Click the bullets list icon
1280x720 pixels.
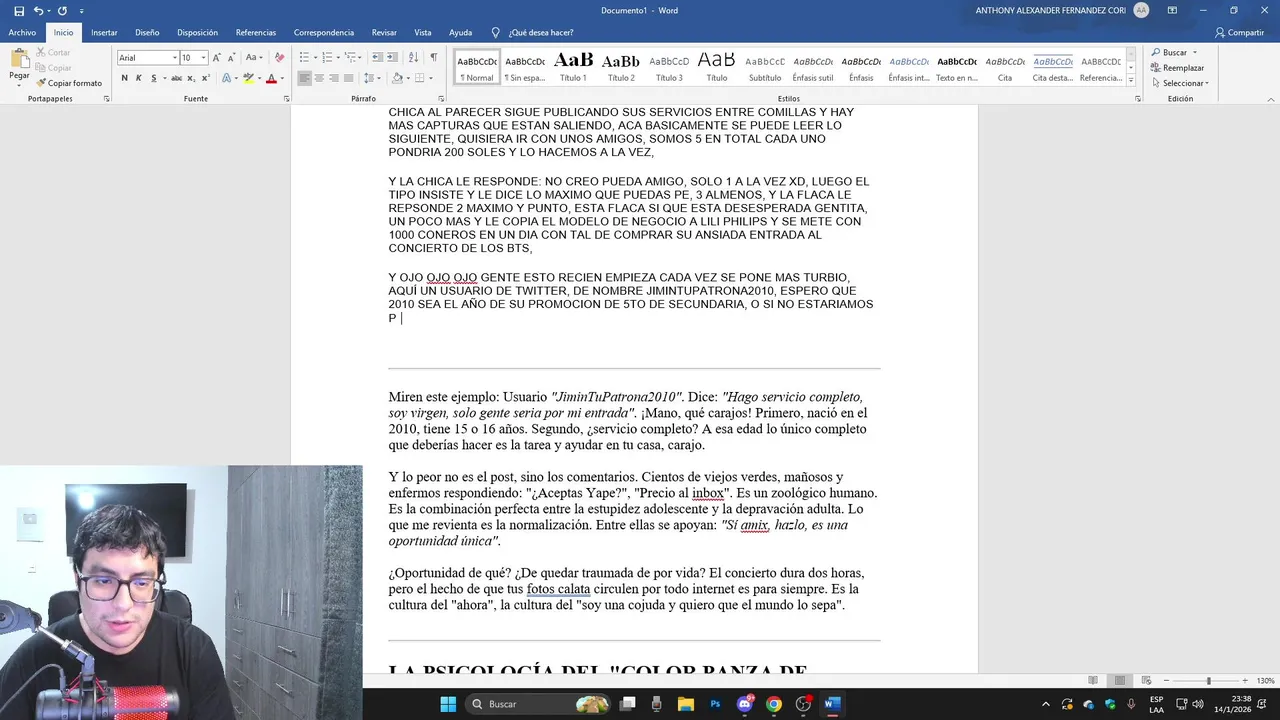tap(306, 57)
